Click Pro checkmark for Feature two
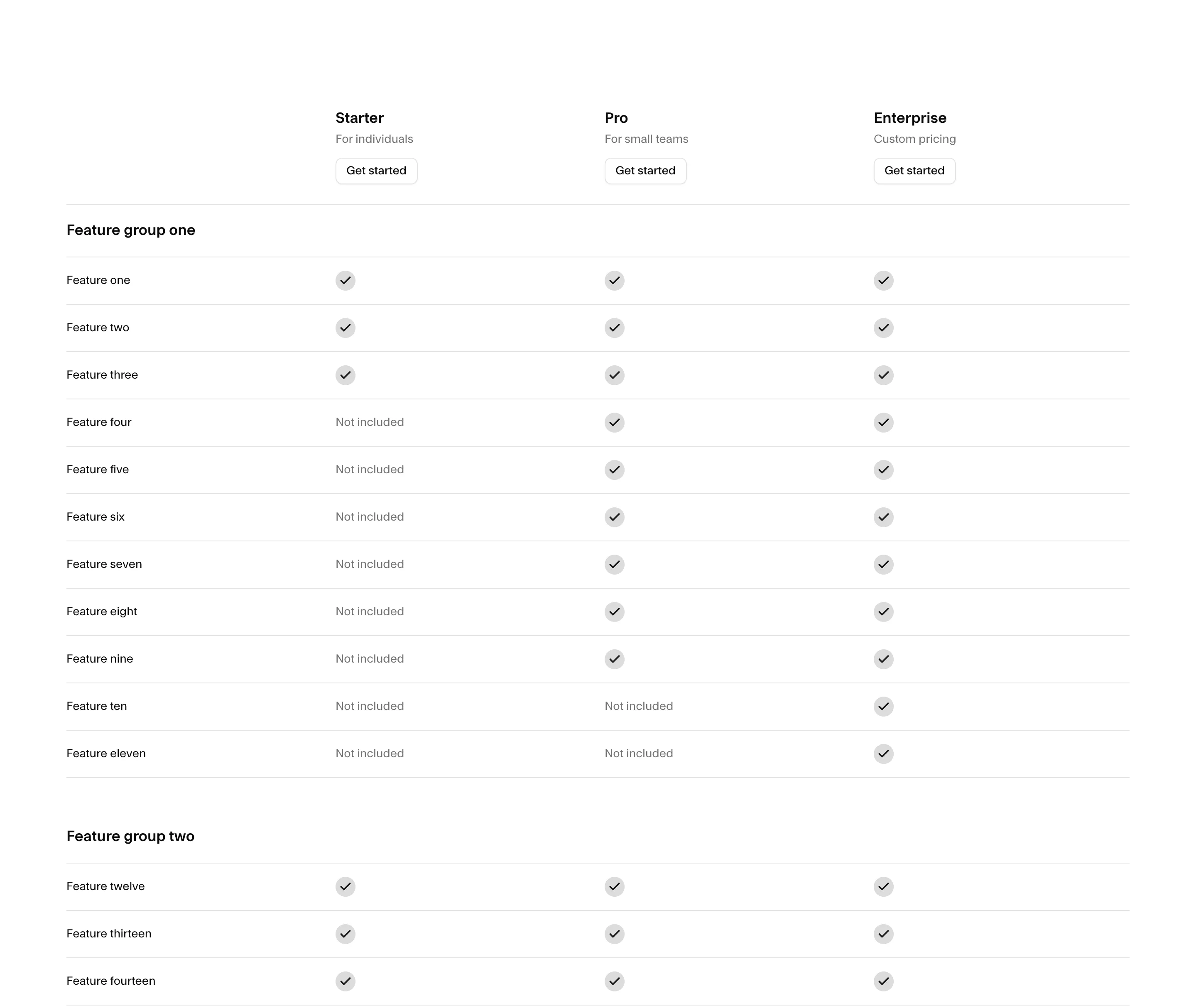Screen dimensions: 1196x1008 tap(615, 328)
